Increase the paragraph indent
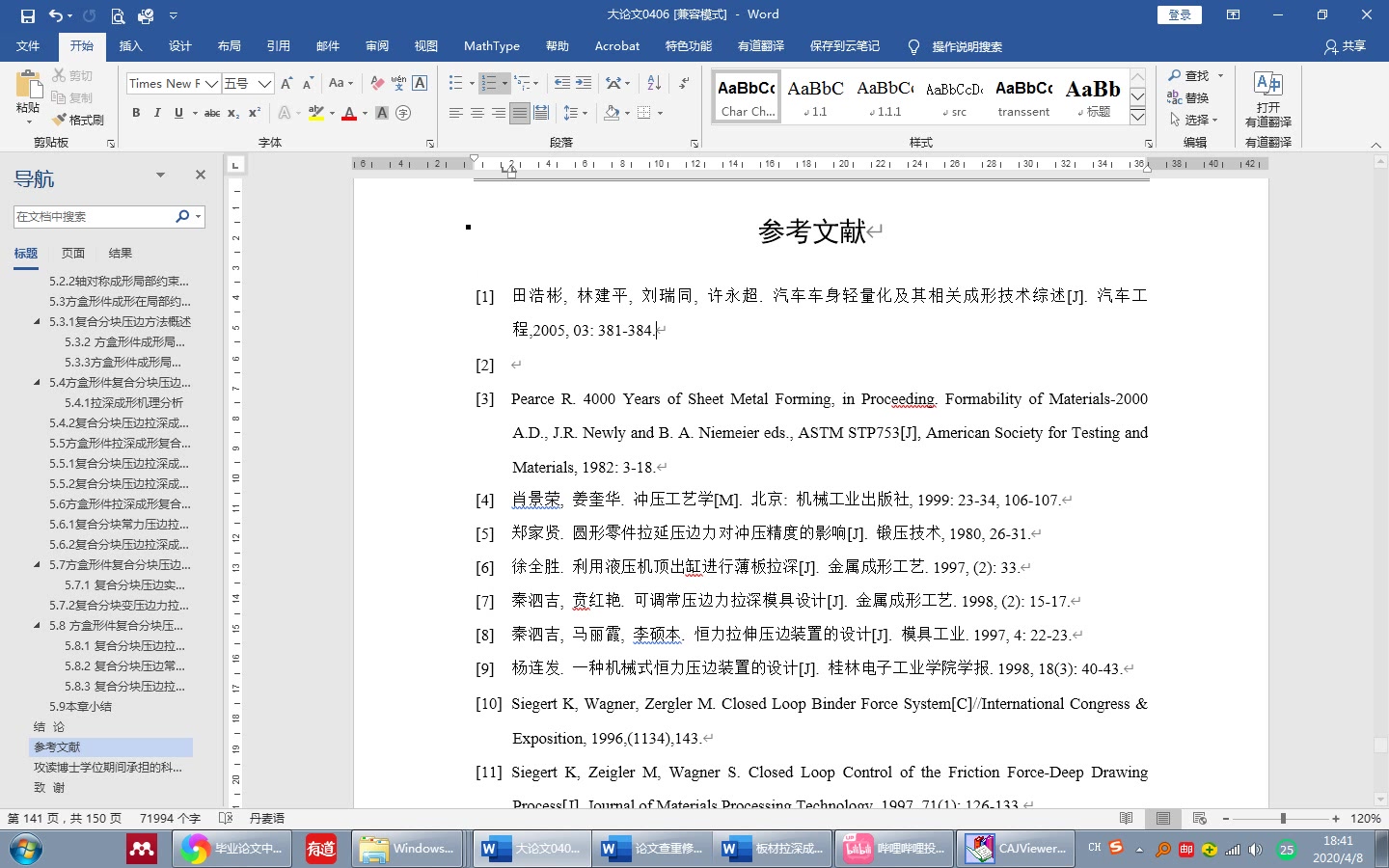1389x868 pixels. click(x=584, y=84)
